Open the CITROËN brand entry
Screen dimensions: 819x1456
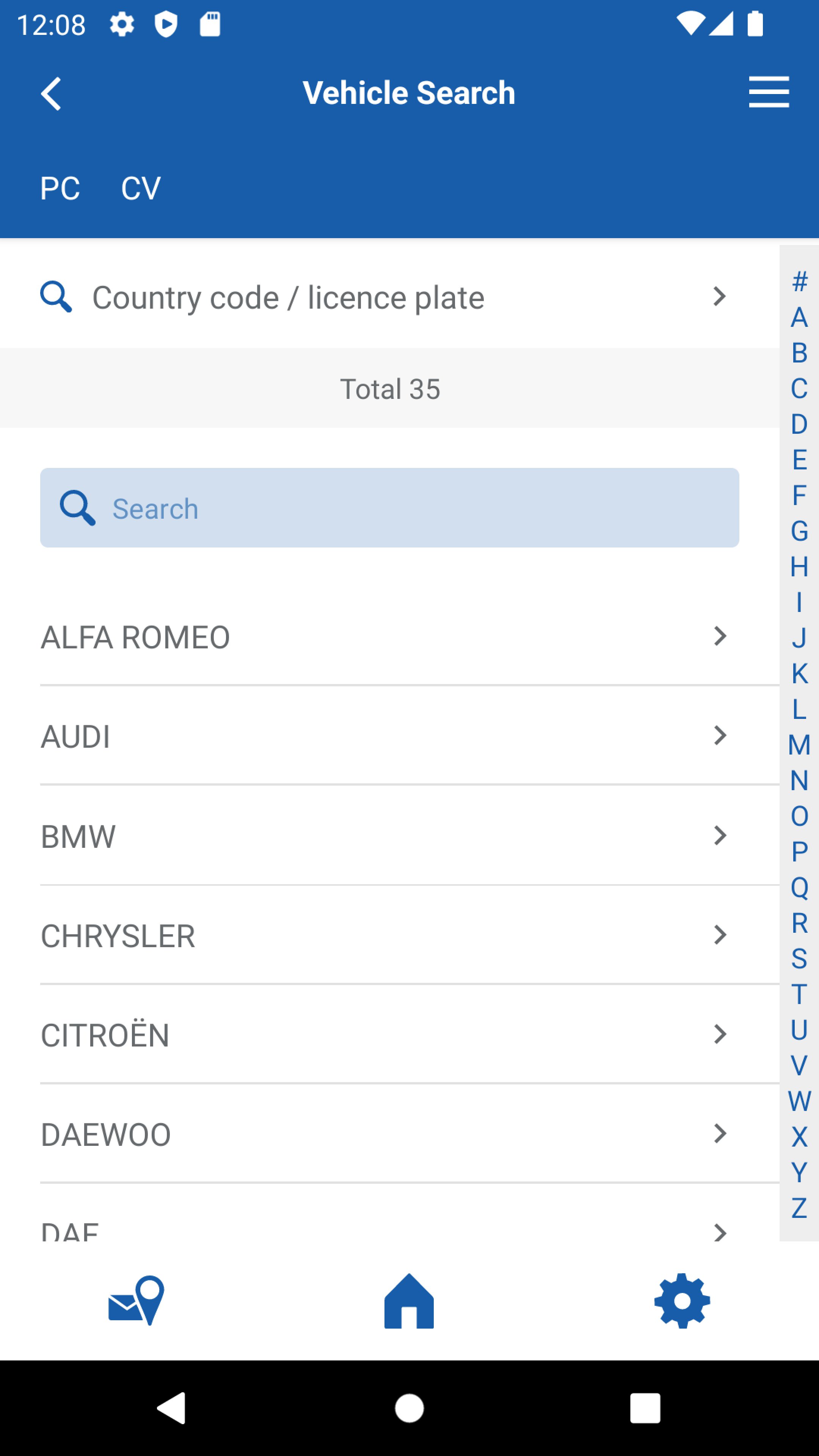point(105,1035)
